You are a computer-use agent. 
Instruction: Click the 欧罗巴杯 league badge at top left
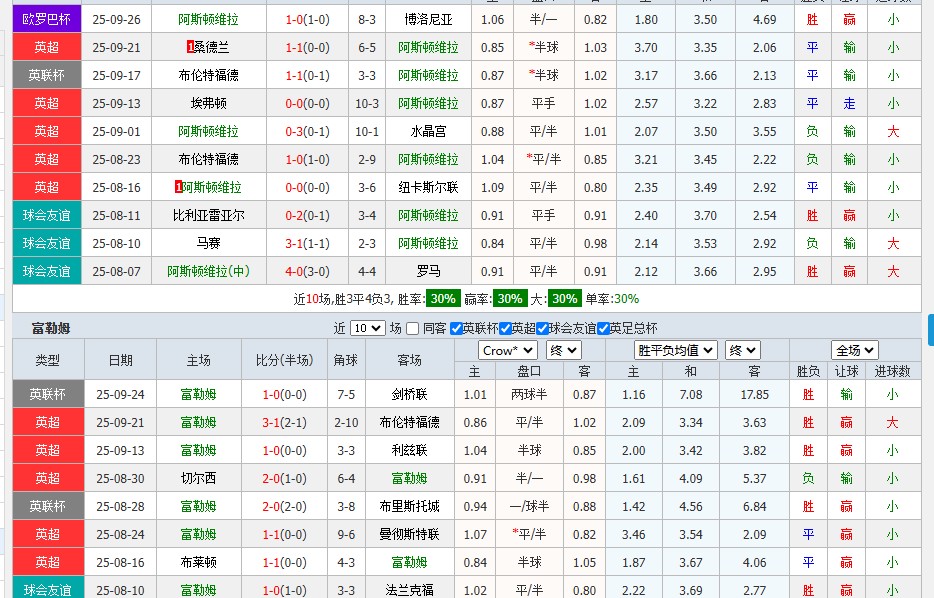tap(46, 18)
